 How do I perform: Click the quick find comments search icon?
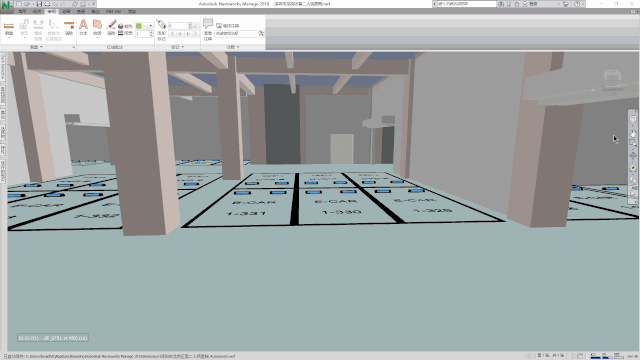point(261,33)
